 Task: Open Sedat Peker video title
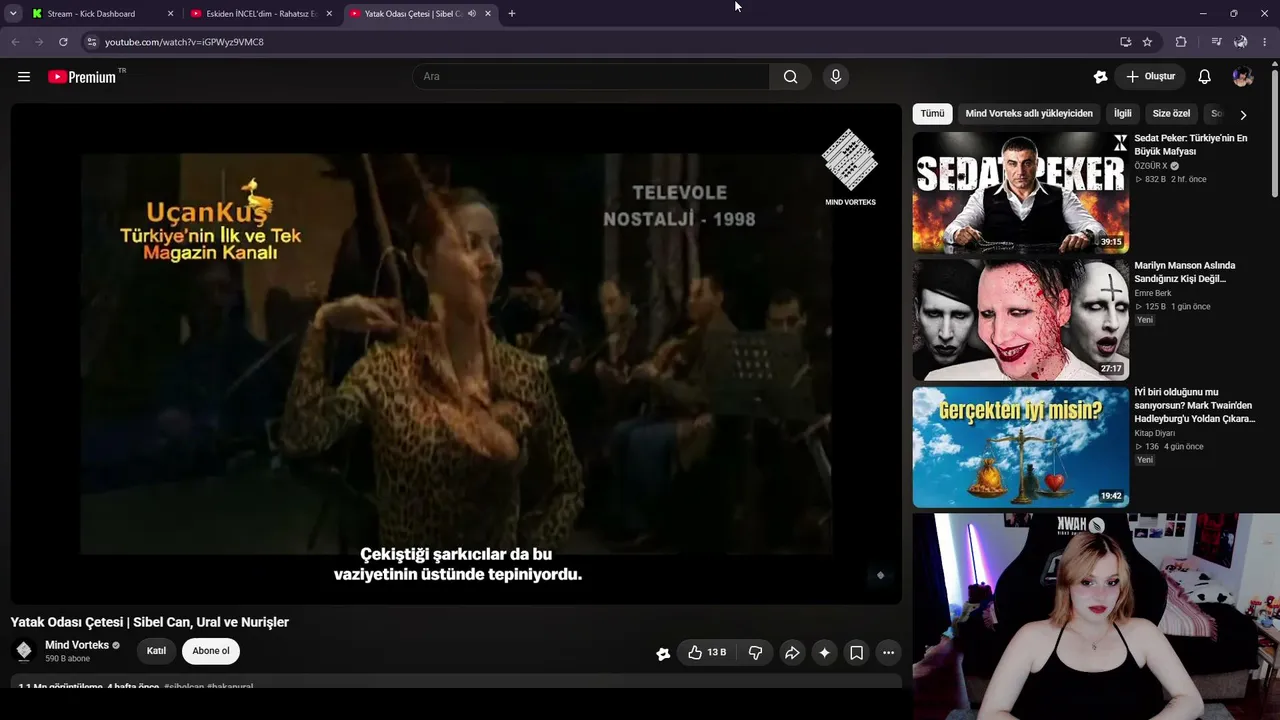[x=1191, y=145]
